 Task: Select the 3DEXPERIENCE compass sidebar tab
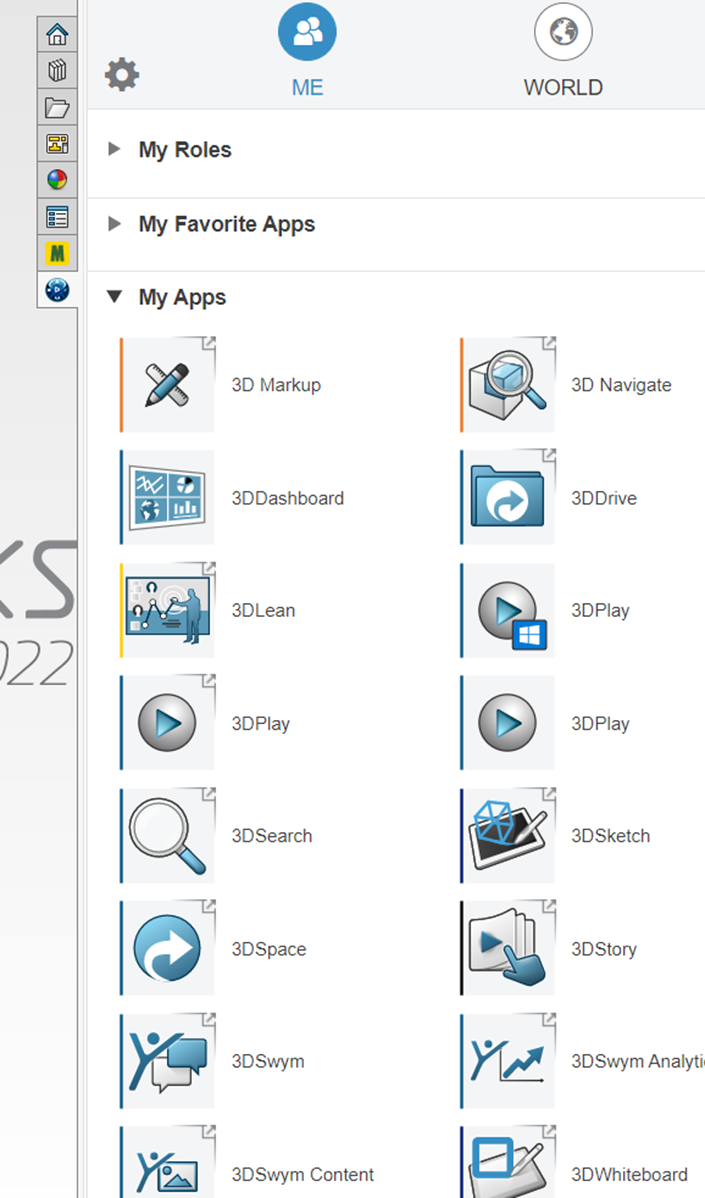[x=57, y=290]
